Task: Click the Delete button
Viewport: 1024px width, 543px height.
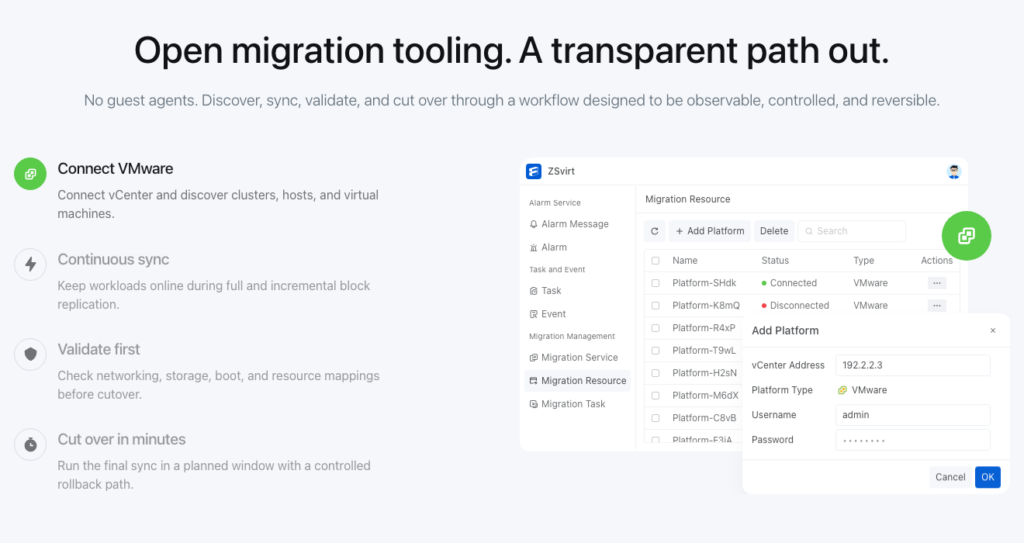Action: (x=774, y=231)
